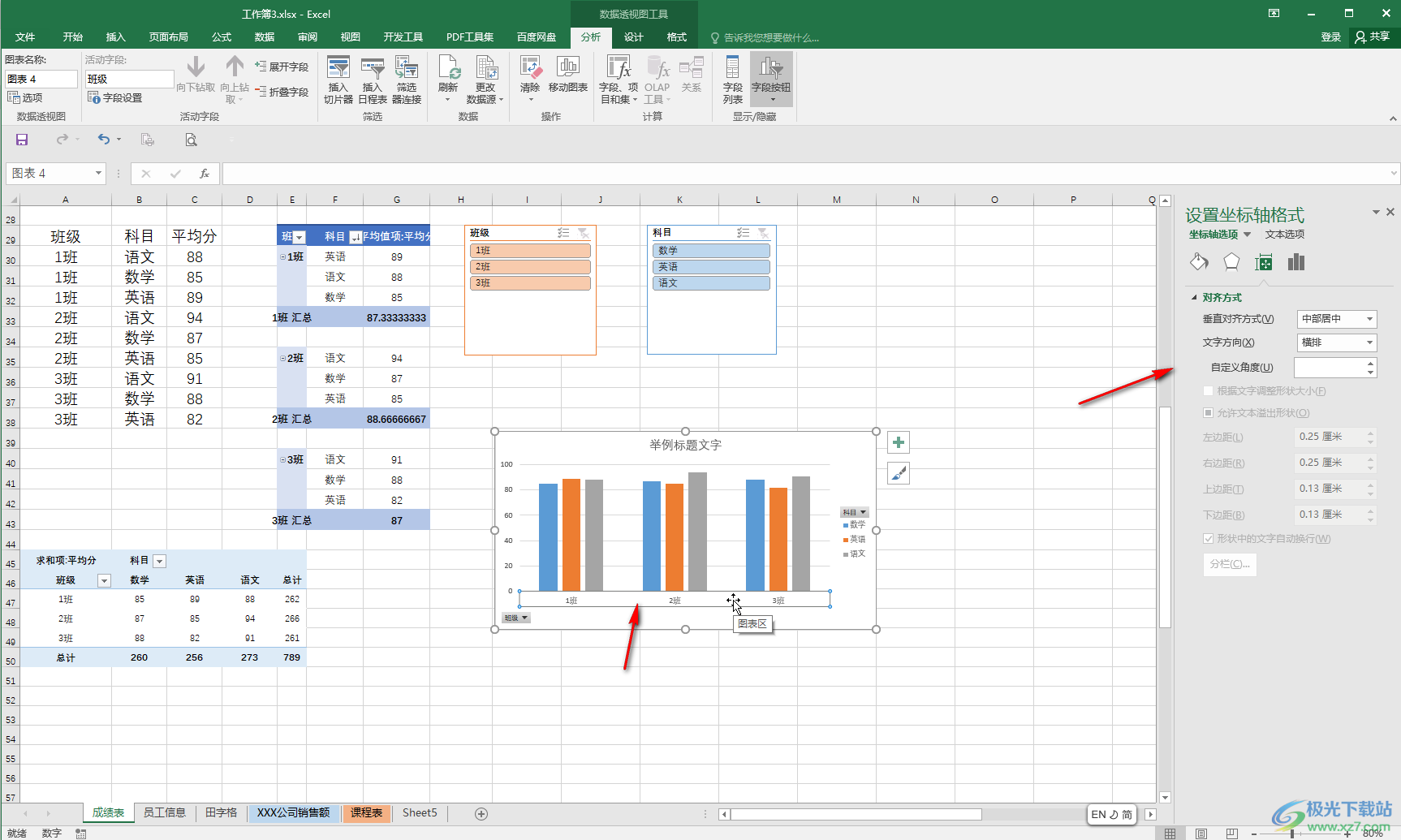Switch to the 设计 ribbon tab
1401x840 pixels.
coord(634,37)
